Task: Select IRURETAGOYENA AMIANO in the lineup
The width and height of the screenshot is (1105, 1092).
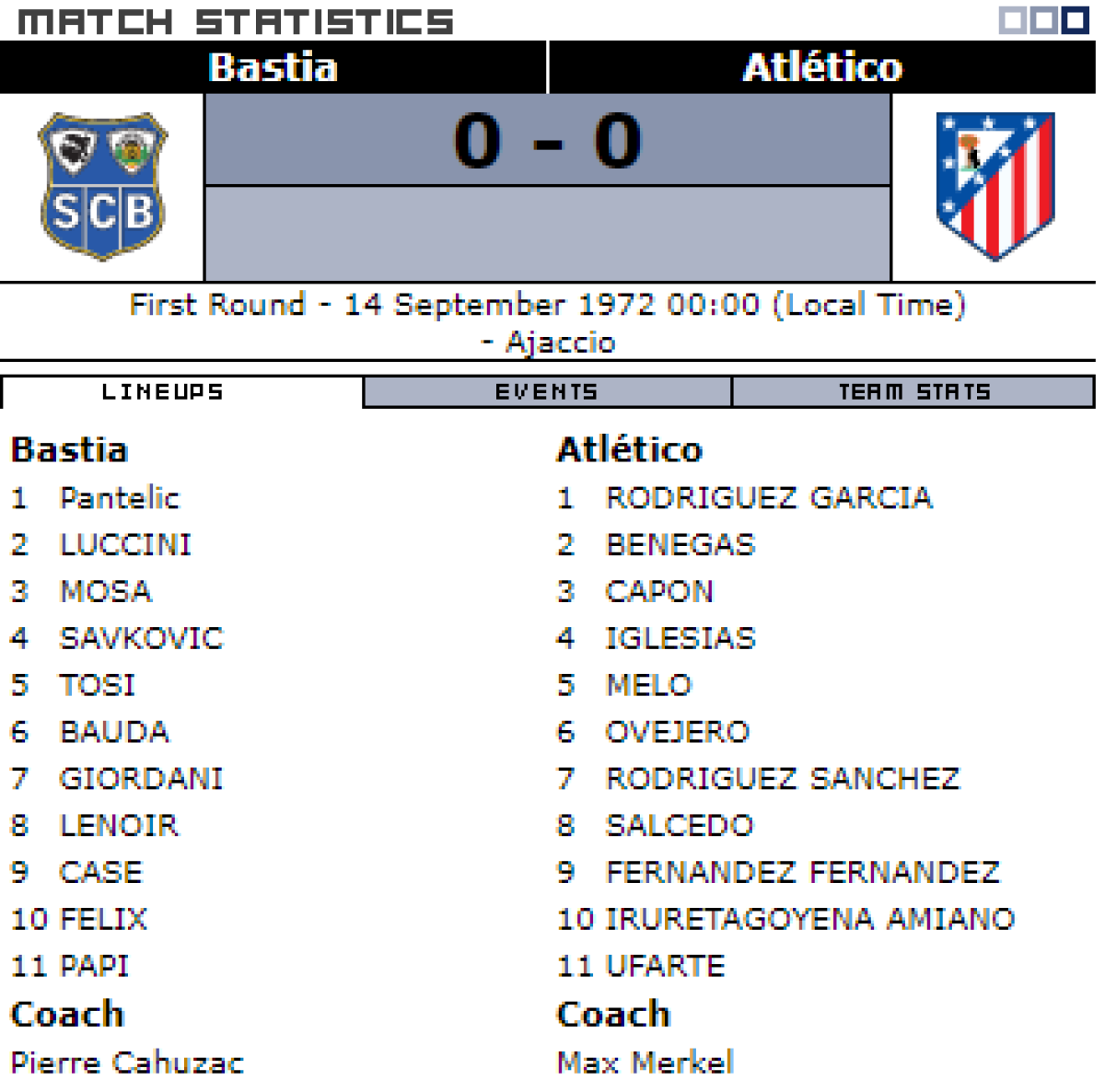Action: click(809, 919)
